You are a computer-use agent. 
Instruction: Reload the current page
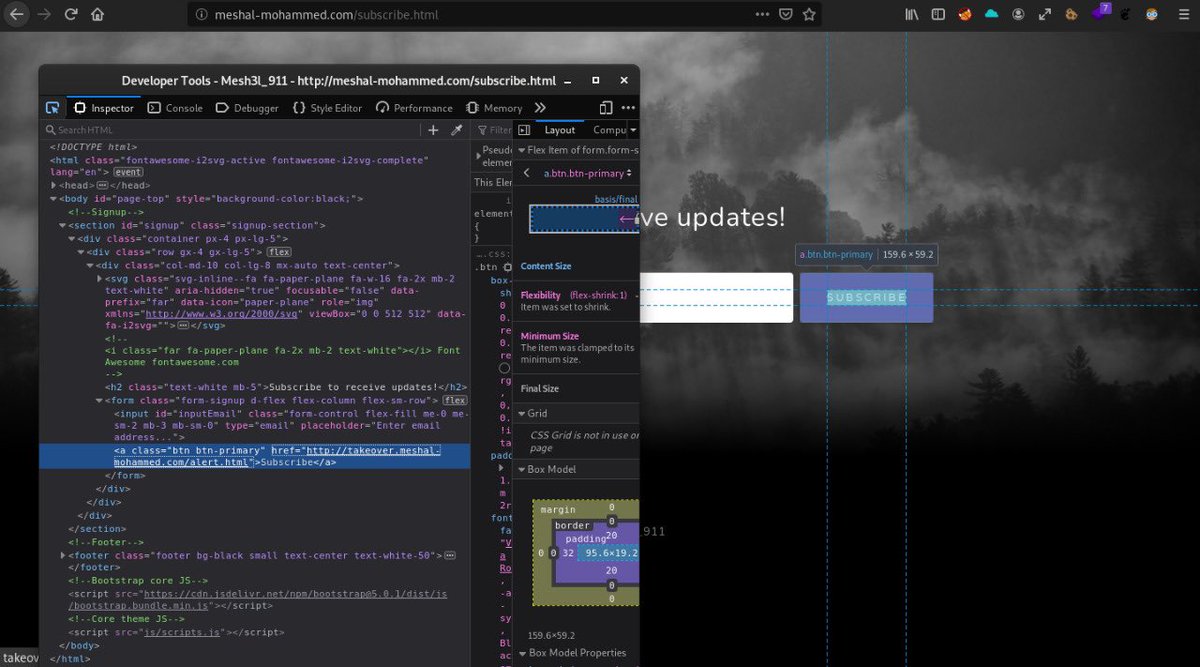71,15
